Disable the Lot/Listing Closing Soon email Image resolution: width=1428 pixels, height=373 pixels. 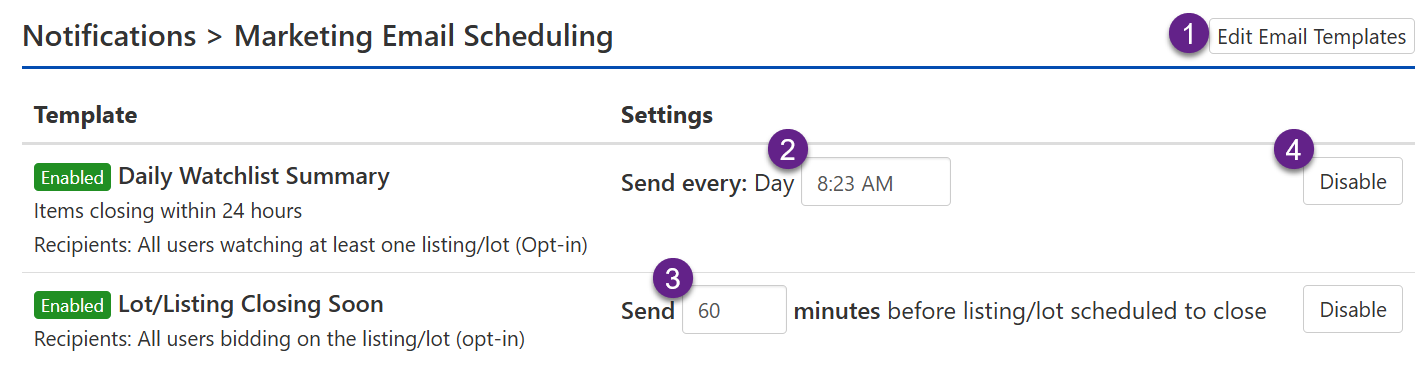click(x=1353, y=310)
